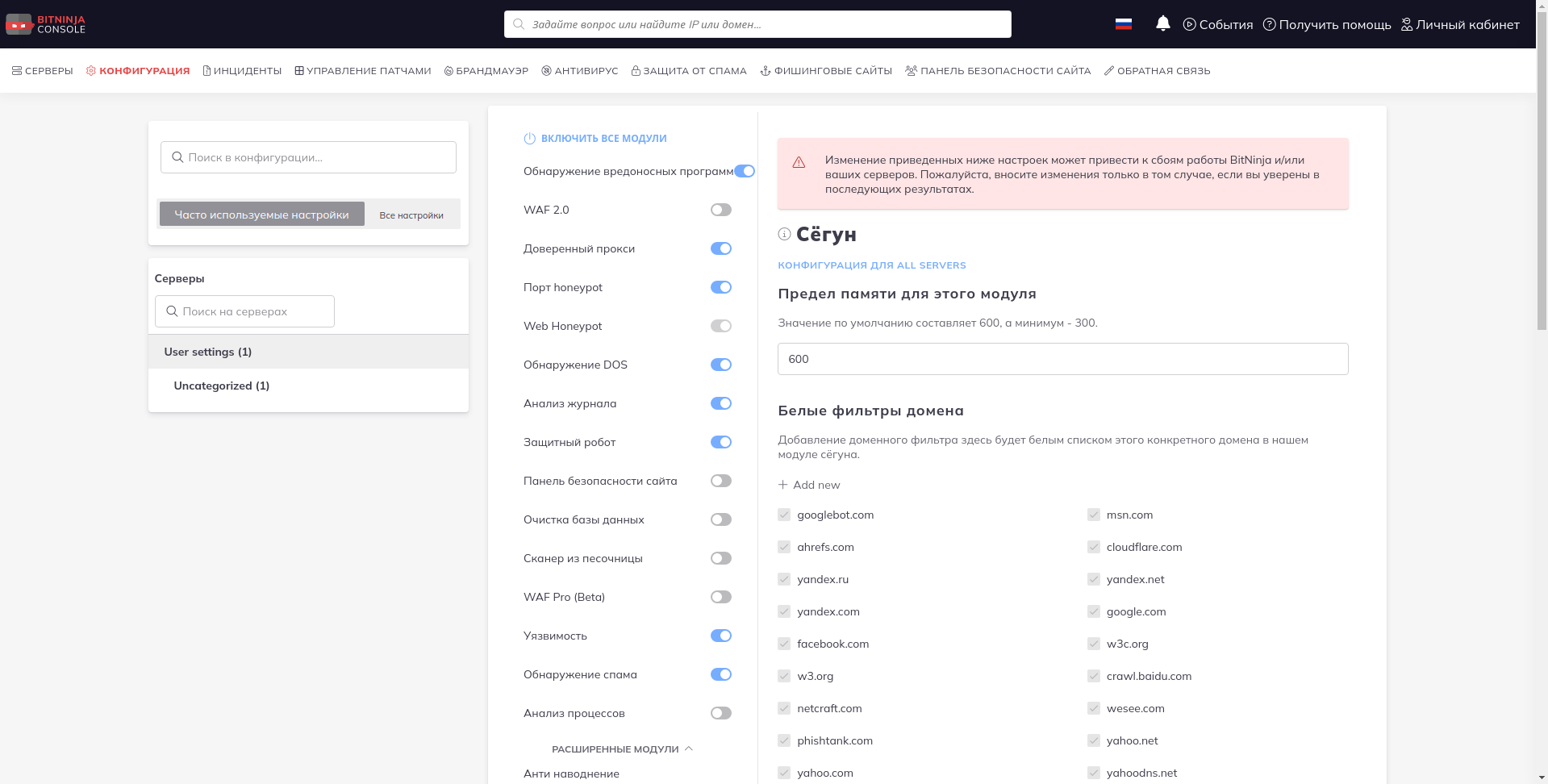This screenshot has height=784, width=1548.
Task: Click the help icon for Получить помощь
Action: point(1269,24)
